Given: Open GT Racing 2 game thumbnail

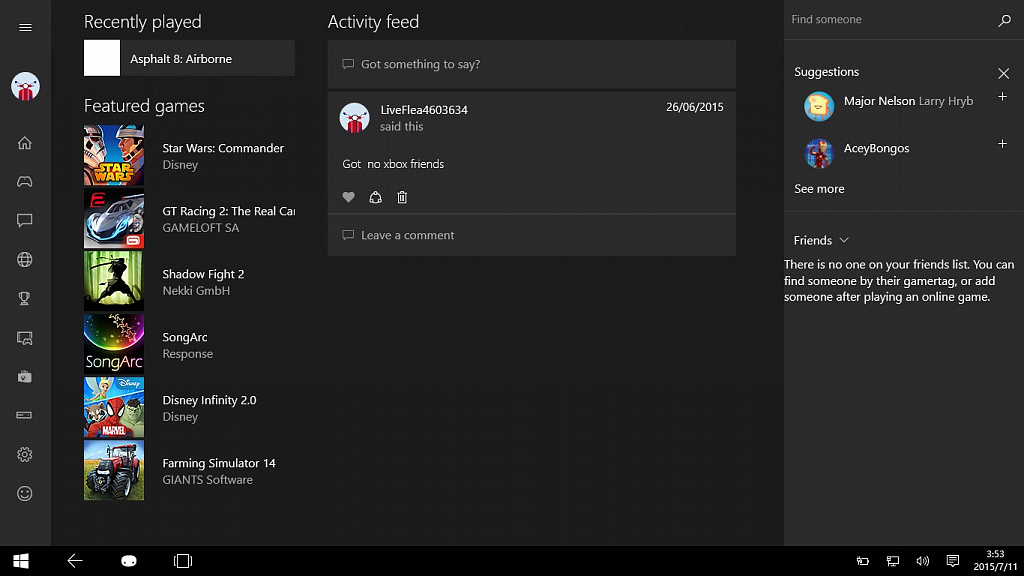Looking at the screenshot, I should pyautogui.click(x=114, y=219).
